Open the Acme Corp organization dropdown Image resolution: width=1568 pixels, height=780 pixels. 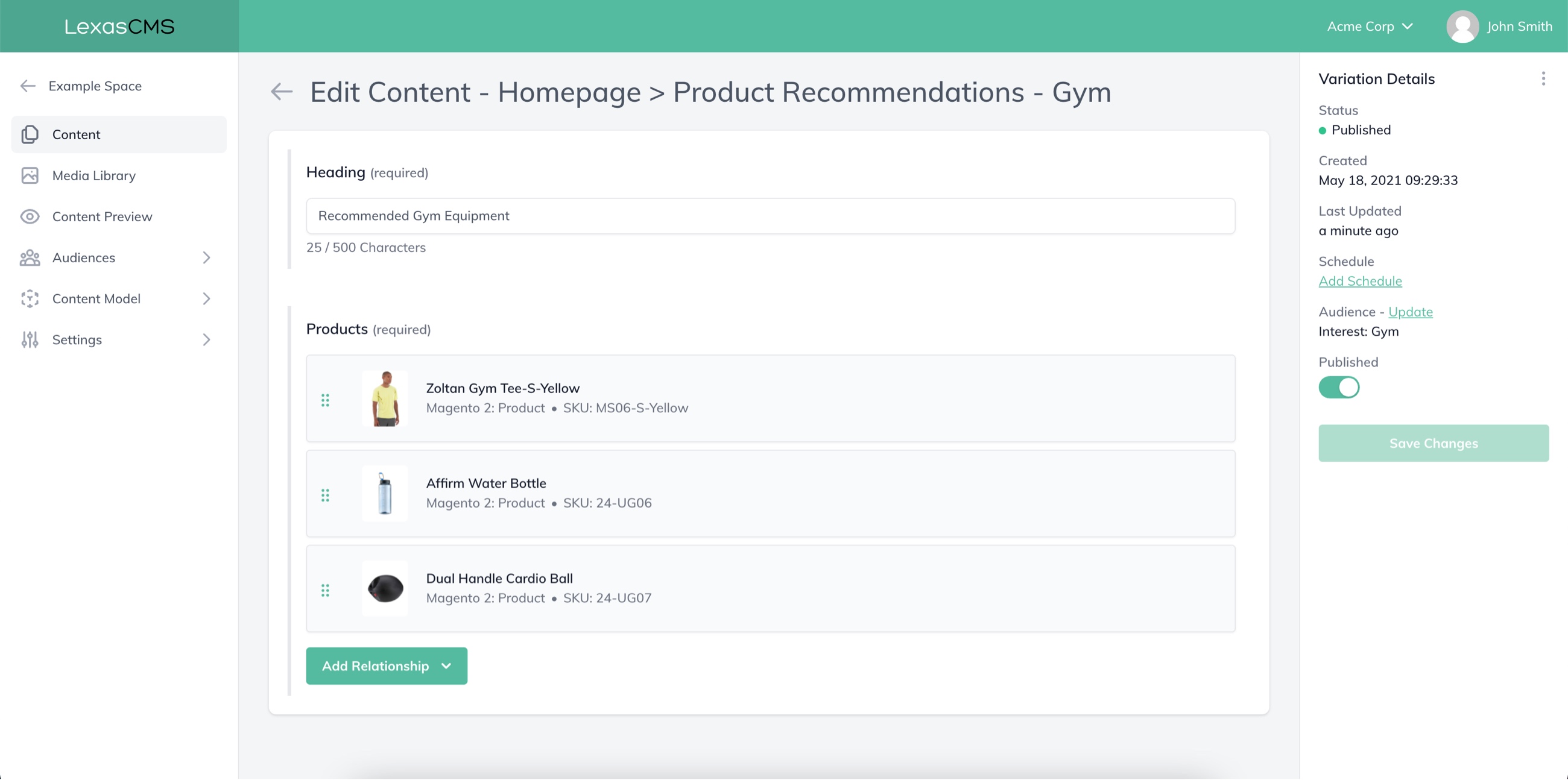point(1370,26)
